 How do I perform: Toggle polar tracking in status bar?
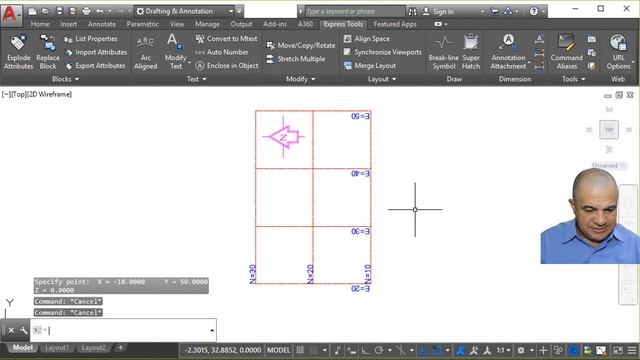click(379, 350)
